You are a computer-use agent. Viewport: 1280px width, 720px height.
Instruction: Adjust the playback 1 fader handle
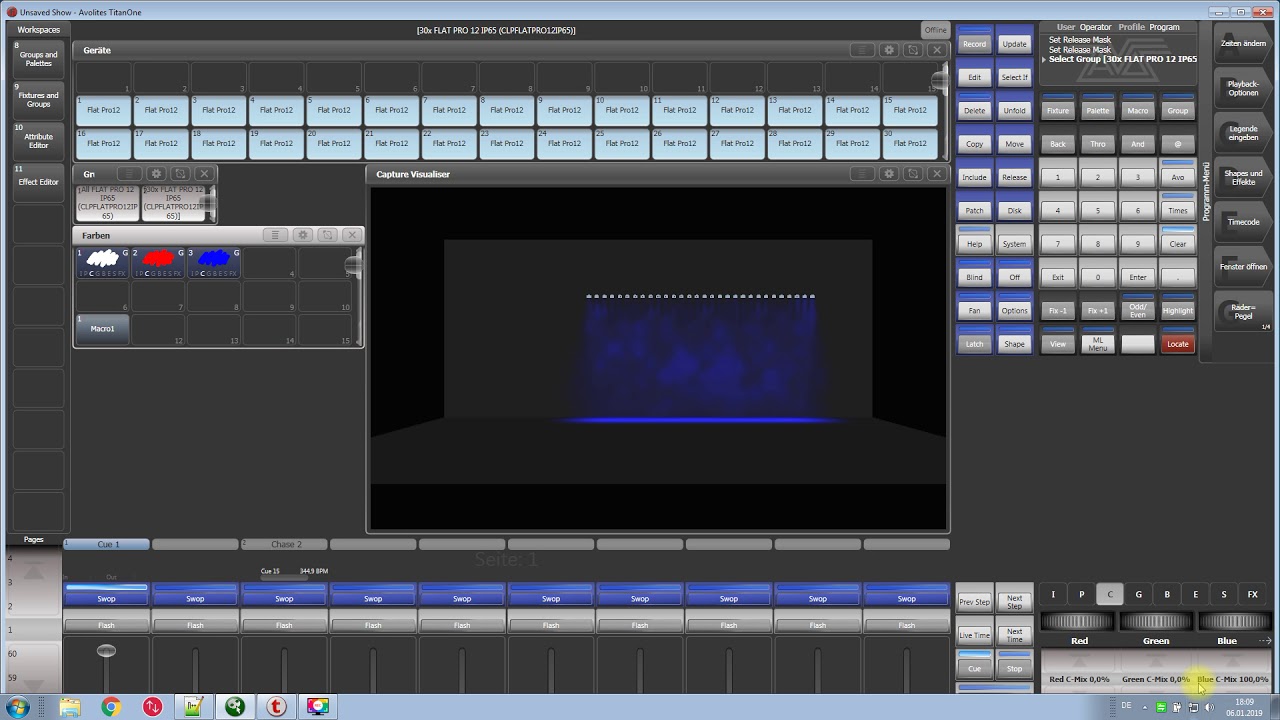point(106,651)
